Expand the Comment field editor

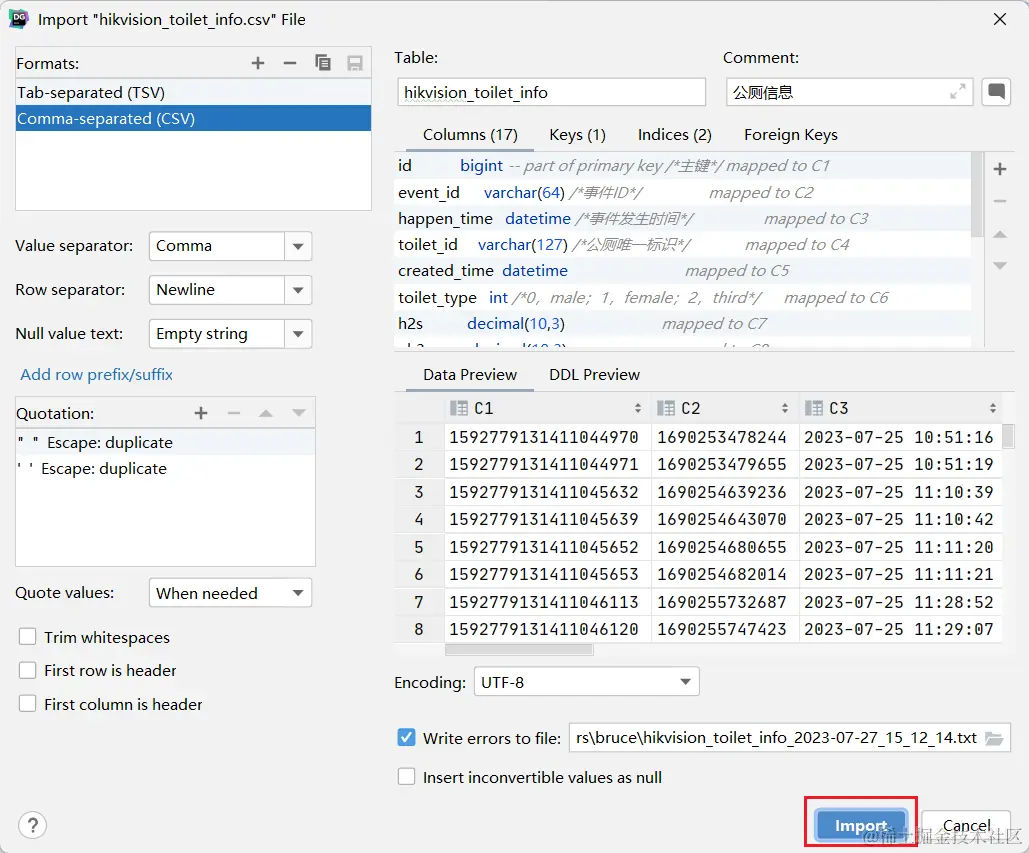click(958, 91)
